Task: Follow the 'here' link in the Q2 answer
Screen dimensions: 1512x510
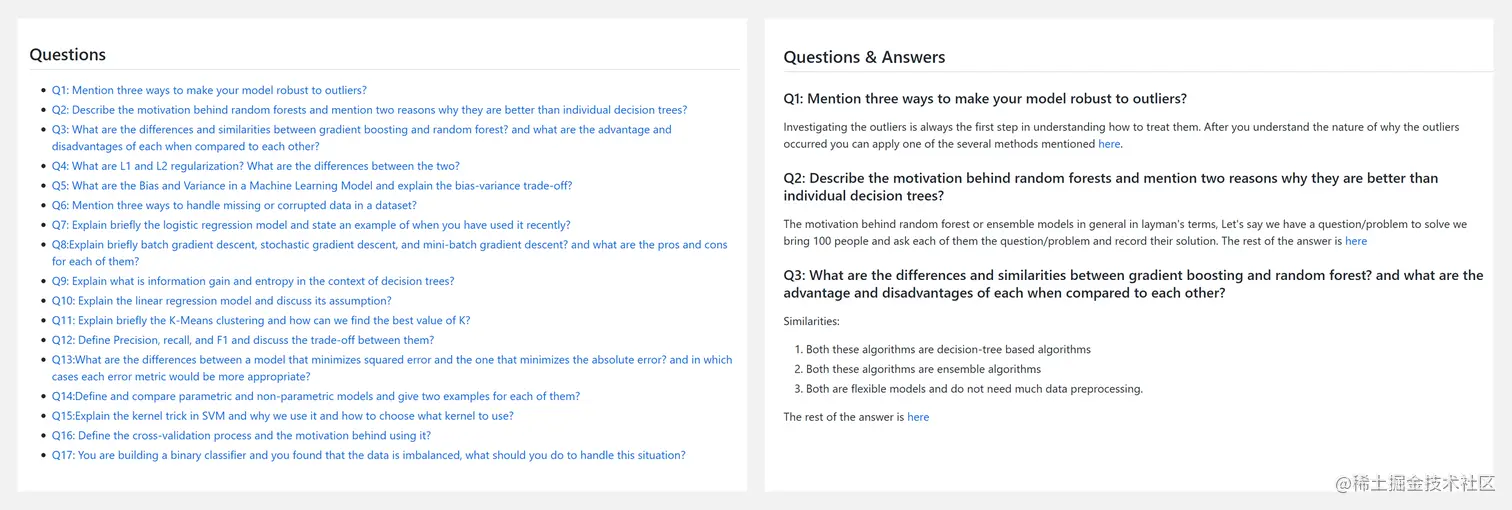Action: click(1356, 241)
